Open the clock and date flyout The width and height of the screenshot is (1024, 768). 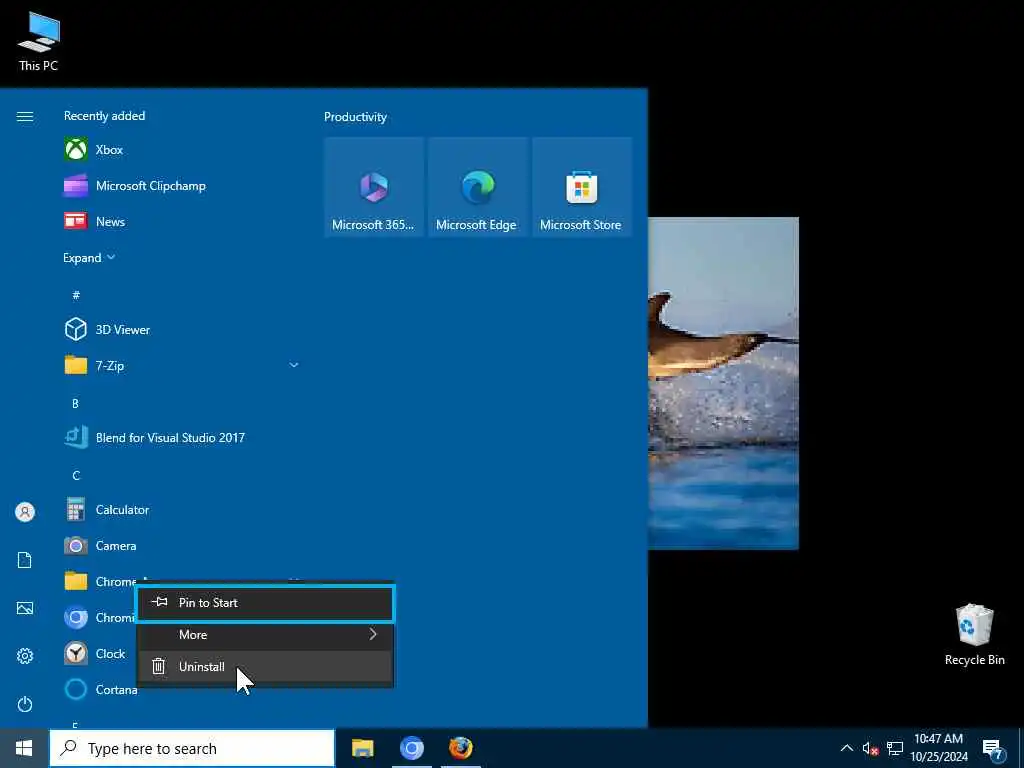(938, 748)
